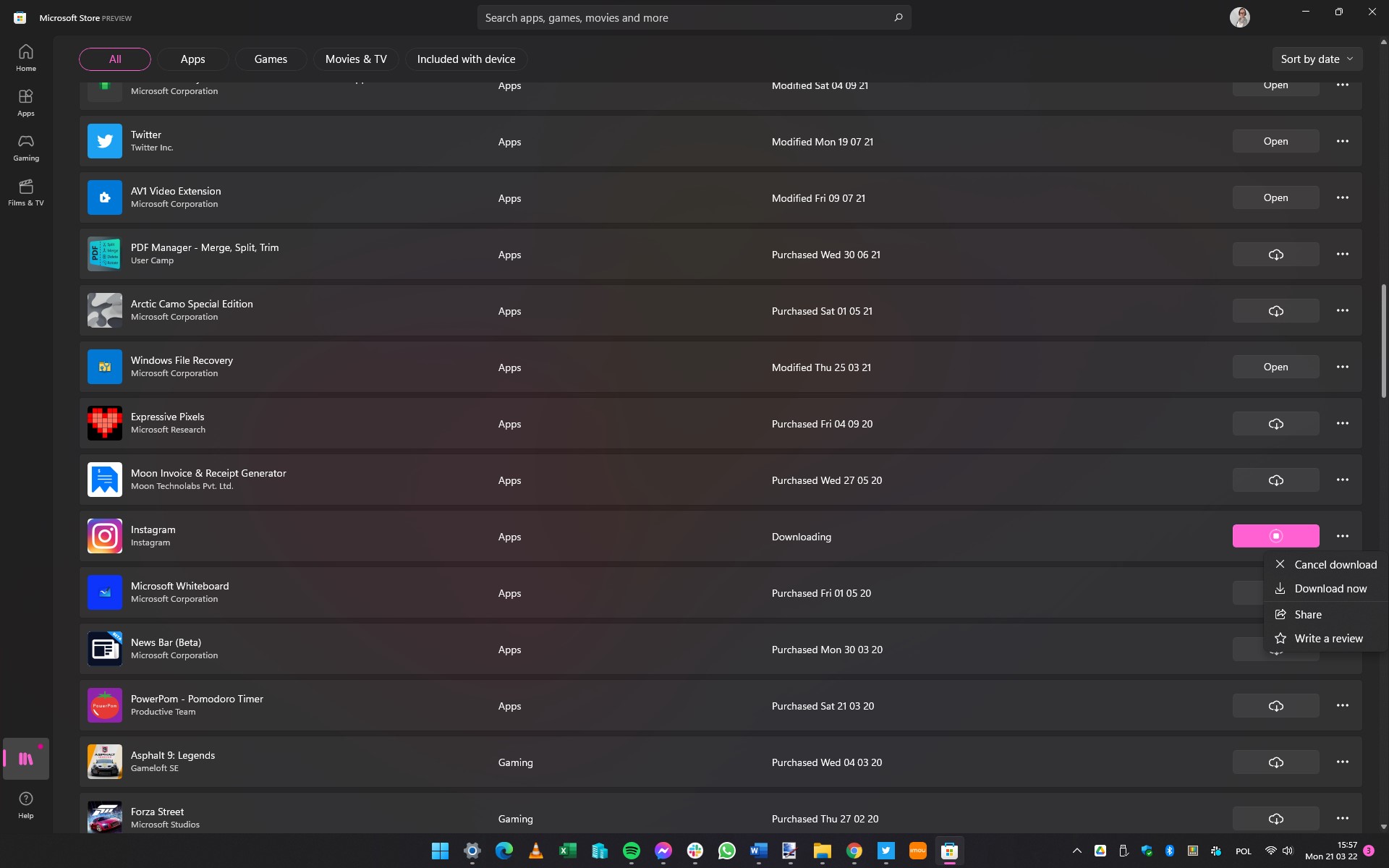Launch WhatsApp from the taskbar
Screen dimensions: 1389x868
point(726,851)
